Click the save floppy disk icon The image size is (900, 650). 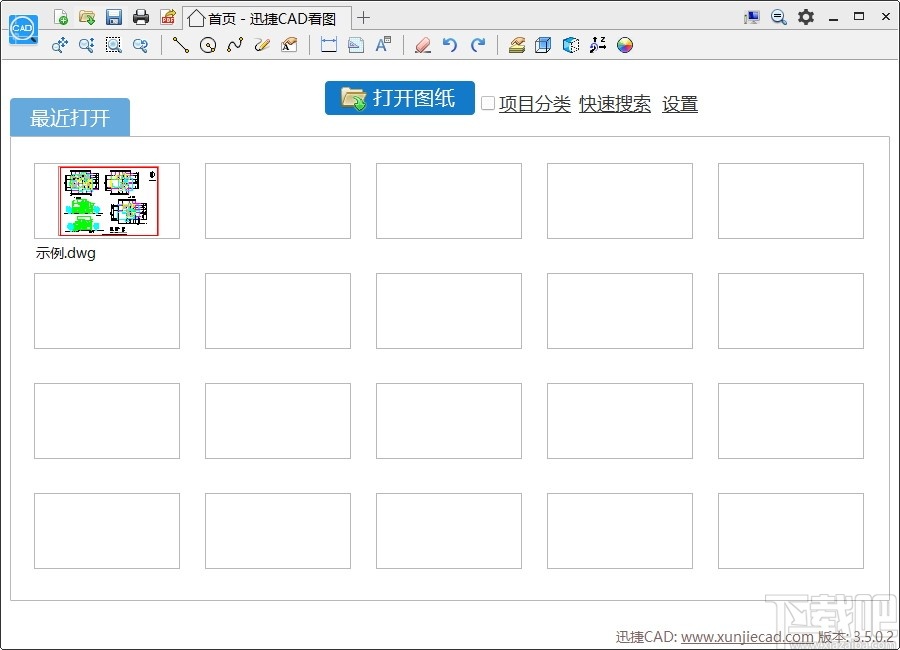[x=114, y=17]
